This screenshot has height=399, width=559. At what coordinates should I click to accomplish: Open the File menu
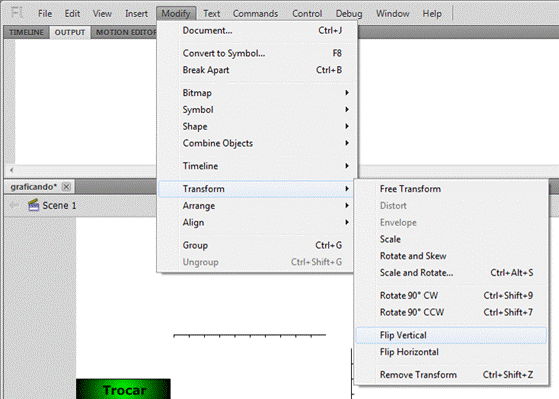(45, 14)
